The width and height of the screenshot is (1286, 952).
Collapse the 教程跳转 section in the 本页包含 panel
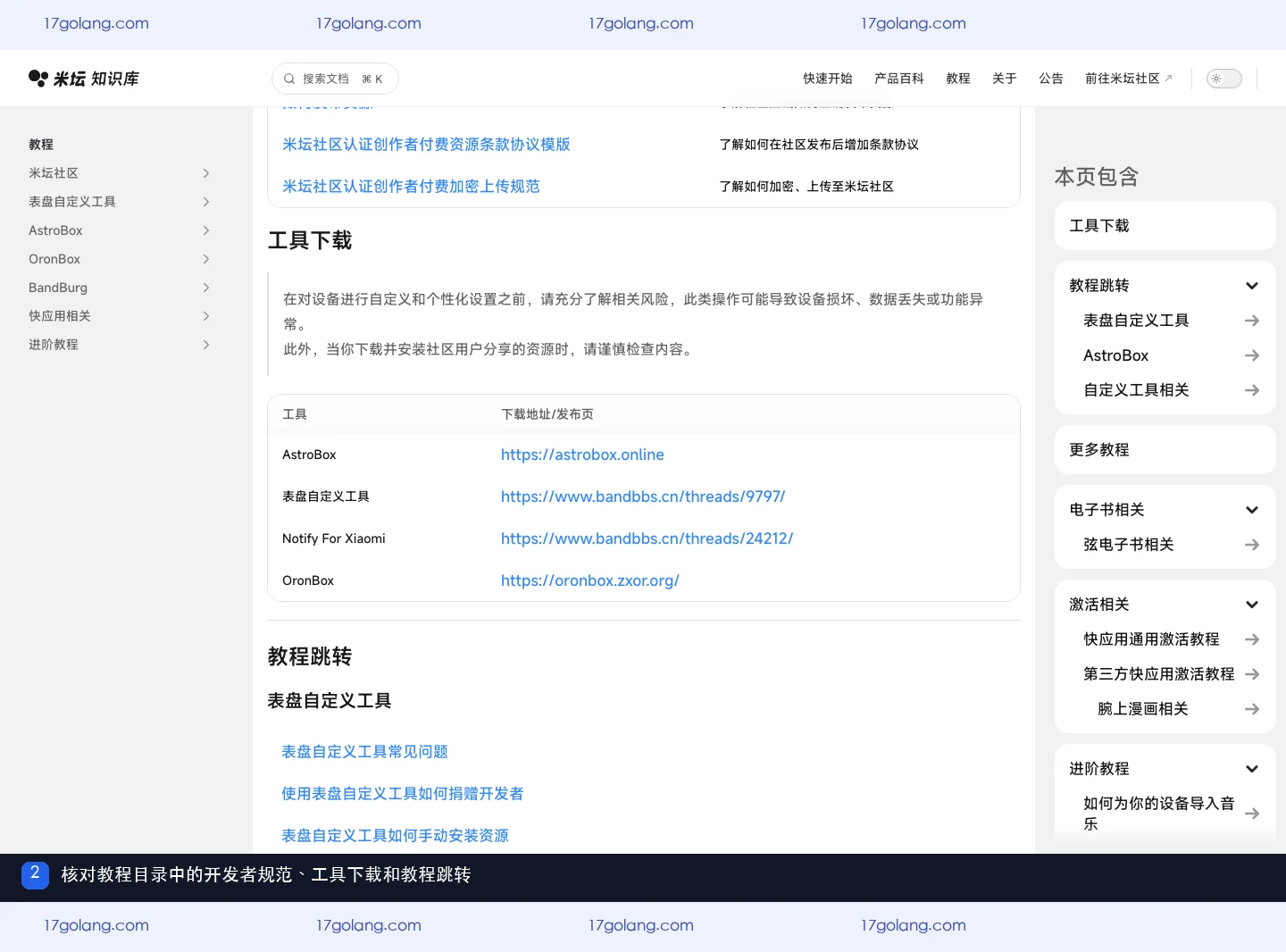point(1252,286)
